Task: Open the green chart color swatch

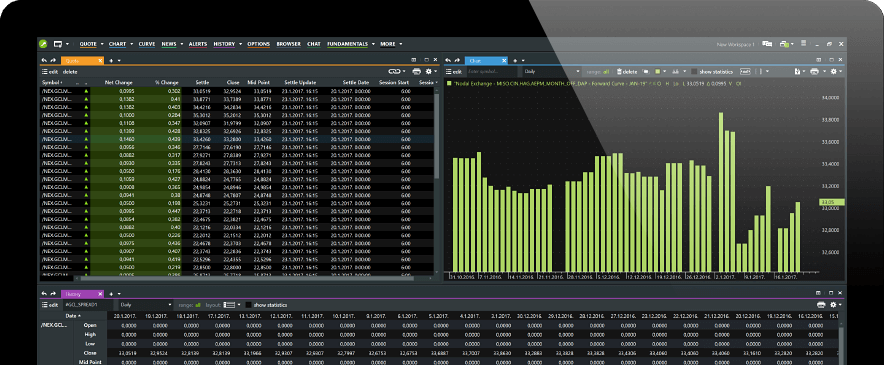Action: (x=657, y=72)
